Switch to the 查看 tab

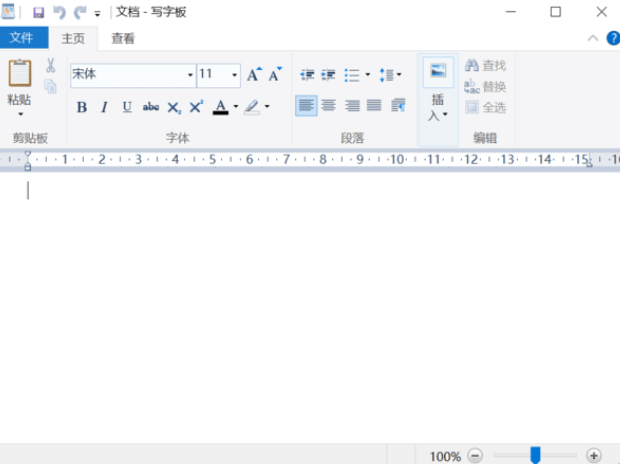(123, 39)
